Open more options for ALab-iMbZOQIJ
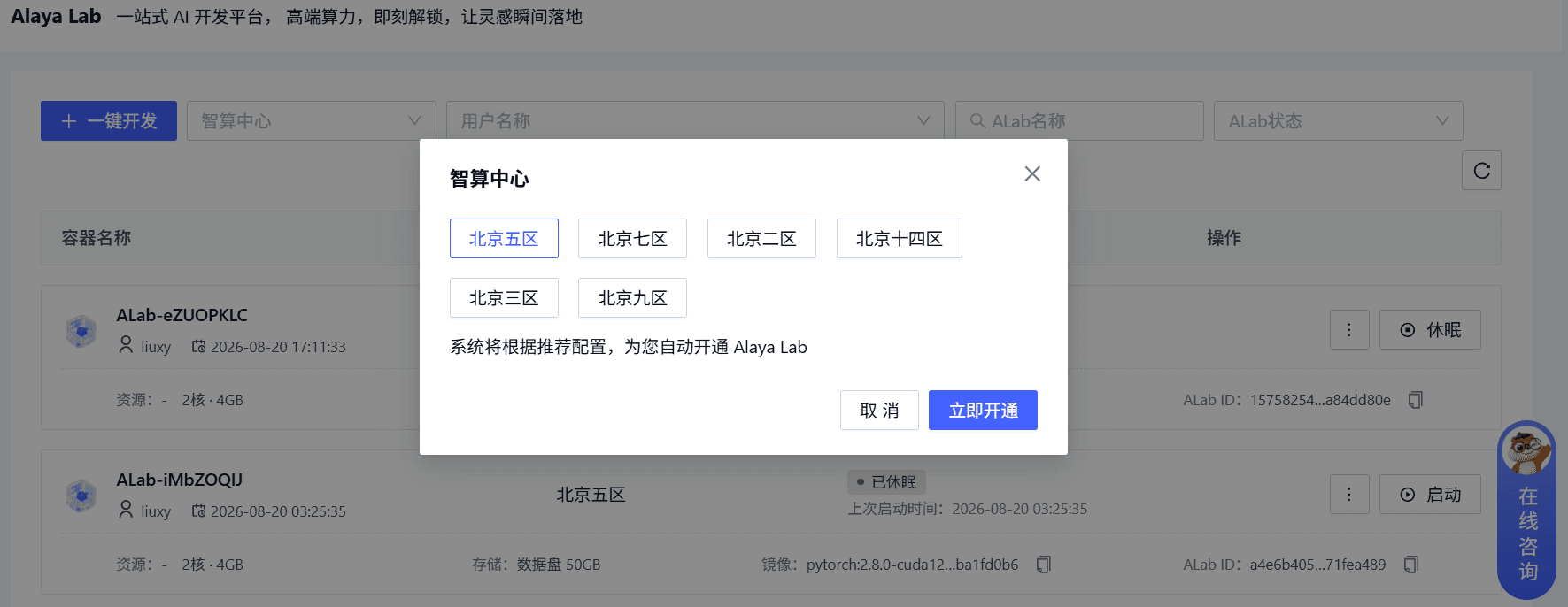1568x607 pixels. (x=1349, y=495)
